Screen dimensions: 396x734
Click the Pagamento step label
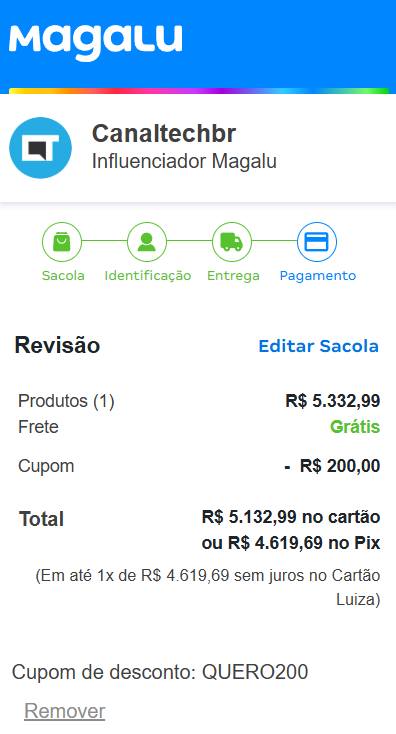(x=318, y=276)
